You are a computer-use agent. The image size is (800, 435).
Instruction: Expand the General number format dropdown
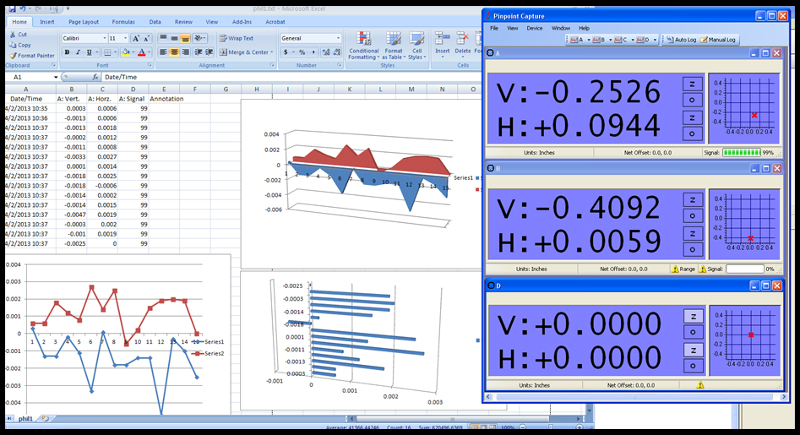[x=336, y=38]
